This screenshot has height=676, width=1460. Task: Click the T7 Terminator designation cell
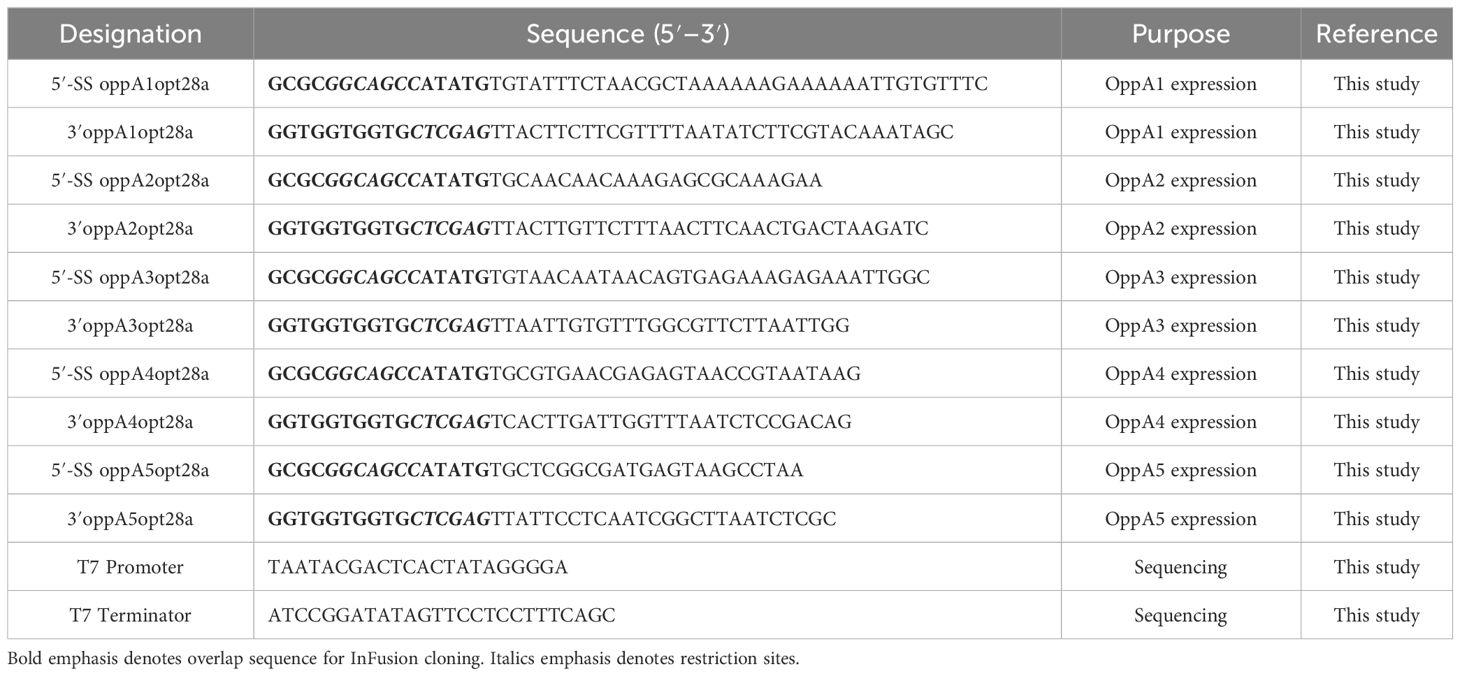click(130, 615)
